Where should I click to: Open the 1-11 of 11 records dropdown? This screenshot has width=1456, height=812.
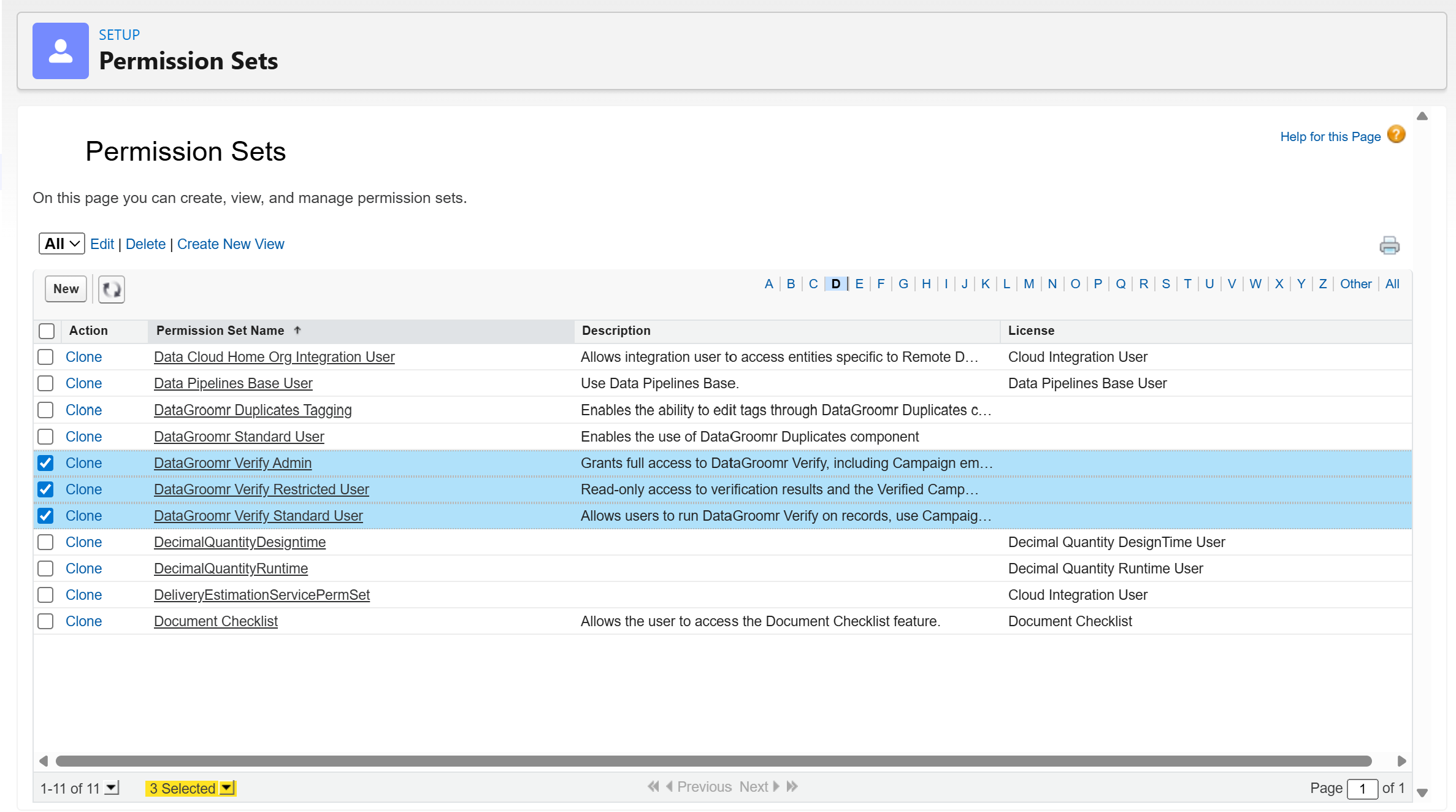click(112, 787)
